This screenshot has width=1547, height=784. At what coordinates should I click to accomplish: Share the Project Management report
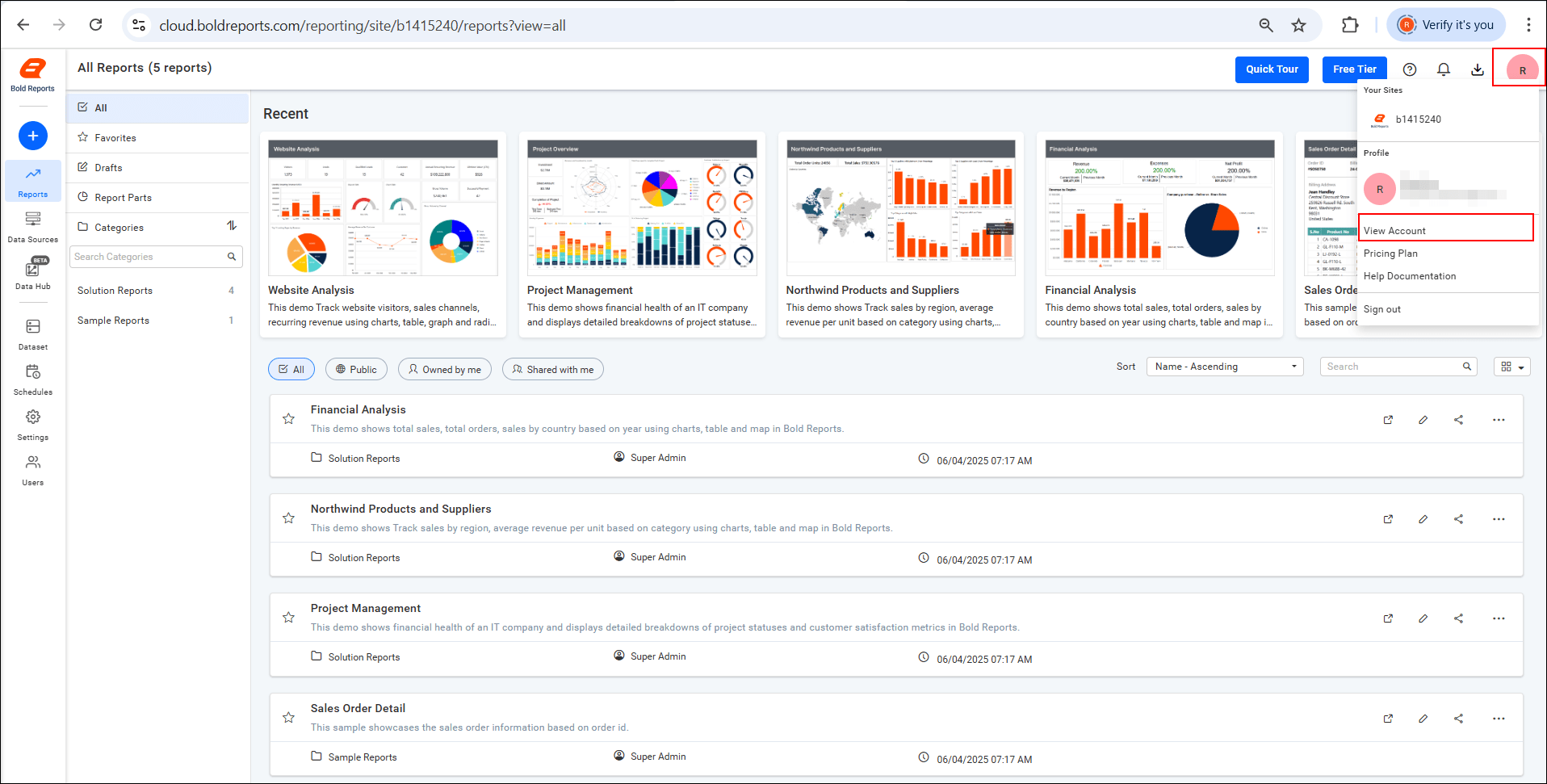click(1459, 618)
